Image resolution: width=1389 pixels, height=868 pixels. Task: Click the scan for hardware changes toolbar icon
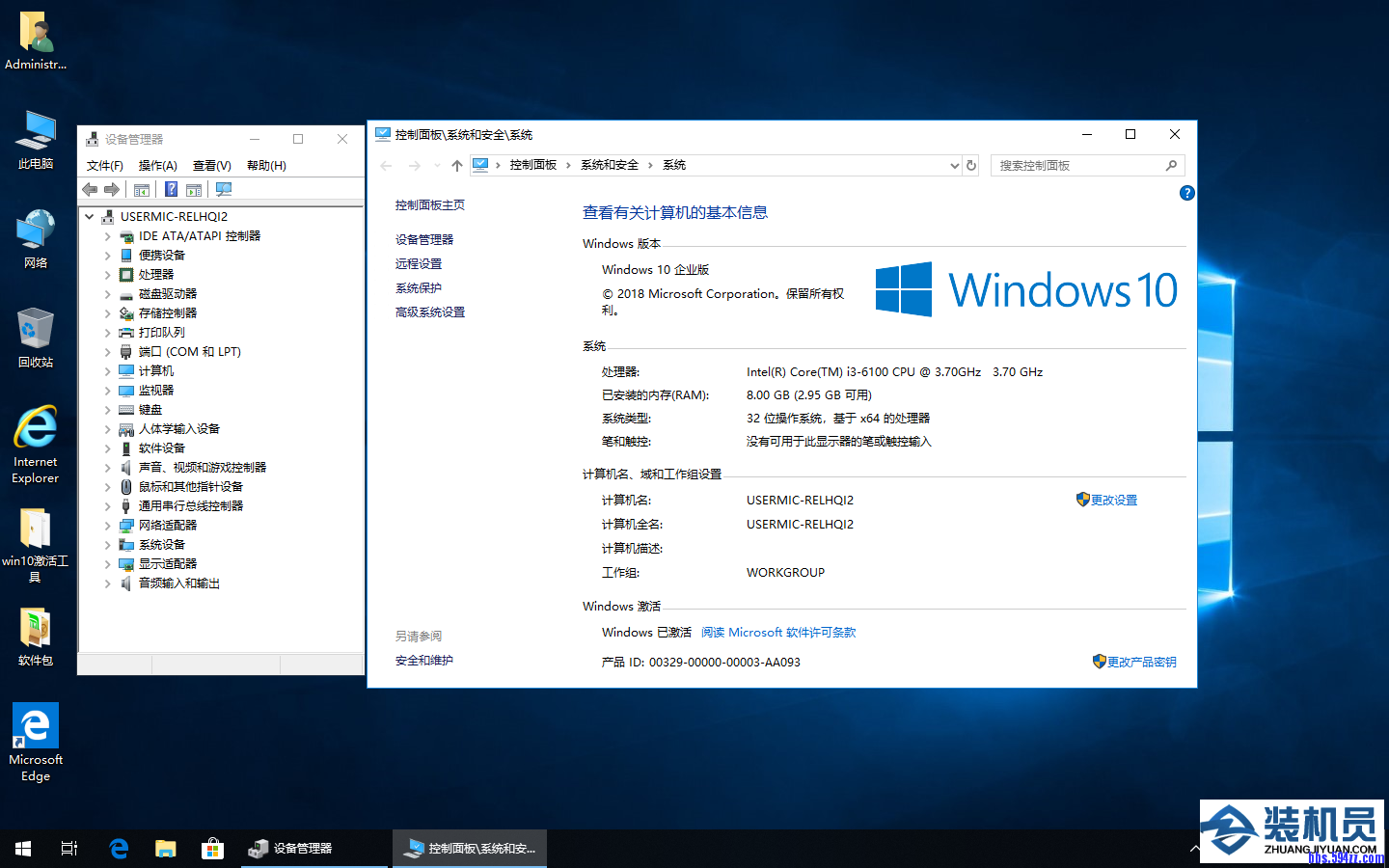pos(224,190)
